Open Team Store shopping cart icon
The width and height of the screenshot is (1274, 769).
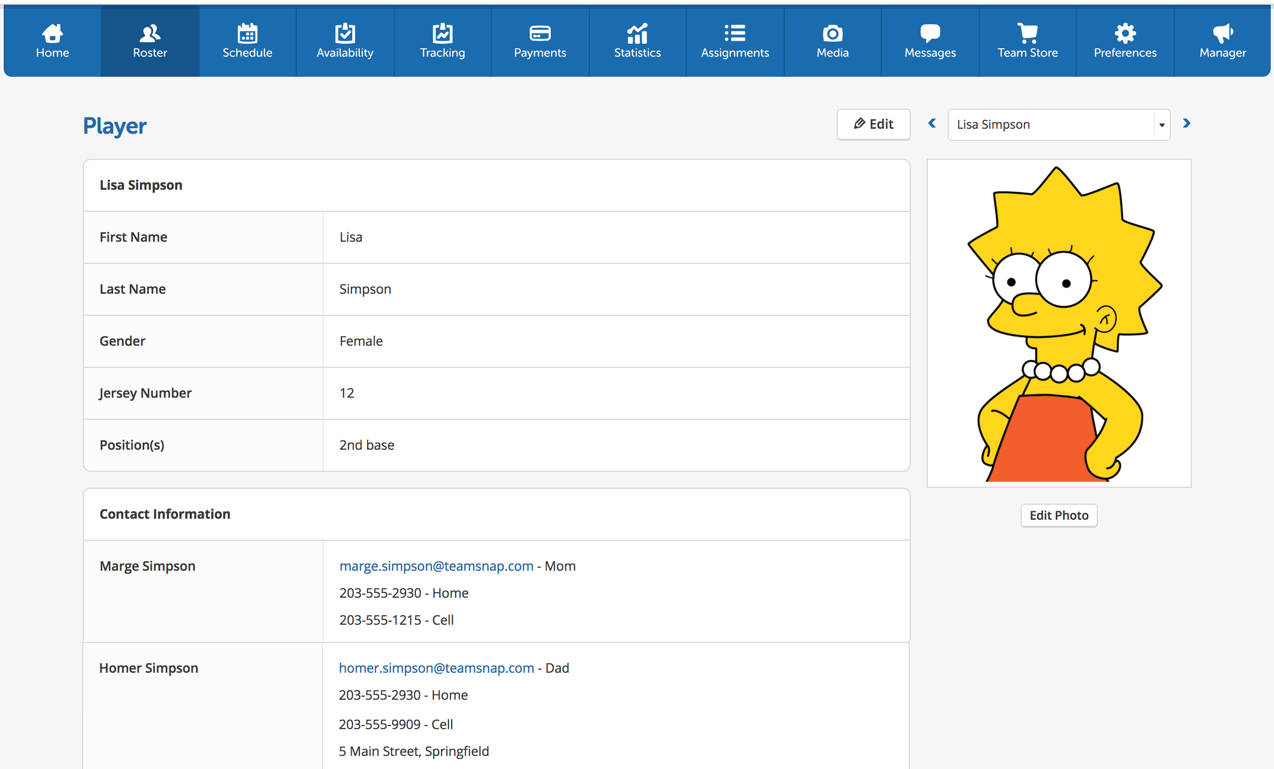tap(1027, 34)
